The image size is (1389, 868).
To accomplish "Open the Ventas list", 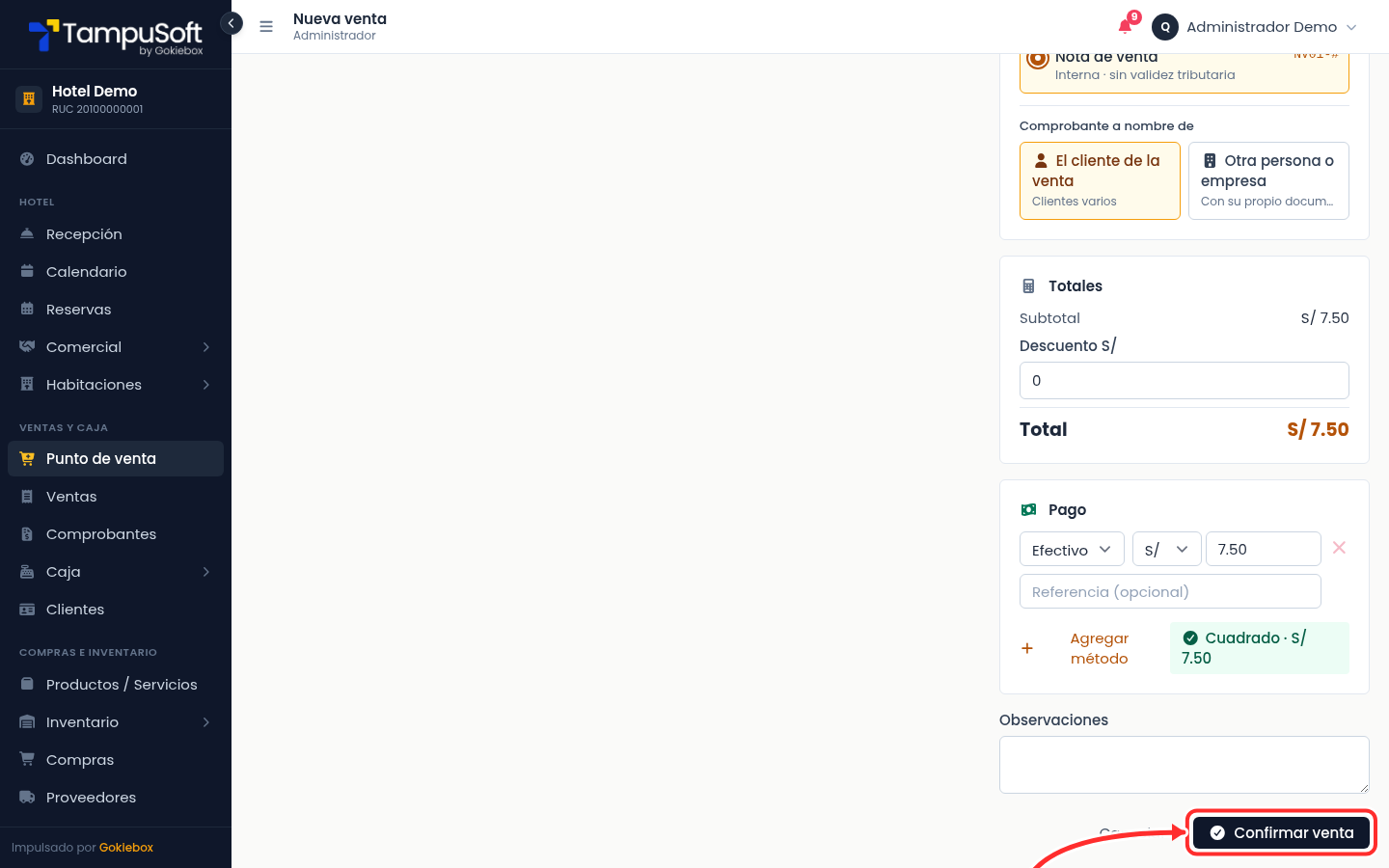I will pos(116,497).
